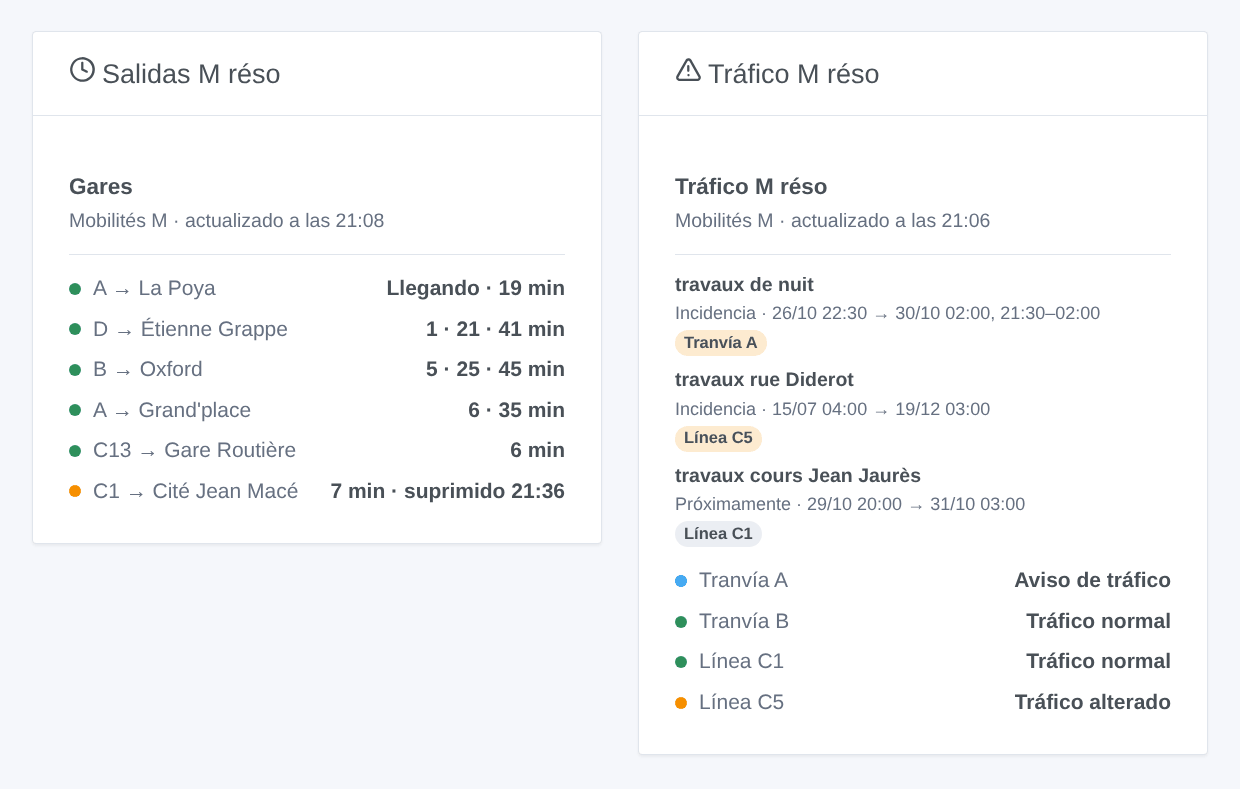This screenshot has height=789, width=1240.
Task: Click 'Tráfico normal' for Tranvía B
Action: click(1098, 622)
